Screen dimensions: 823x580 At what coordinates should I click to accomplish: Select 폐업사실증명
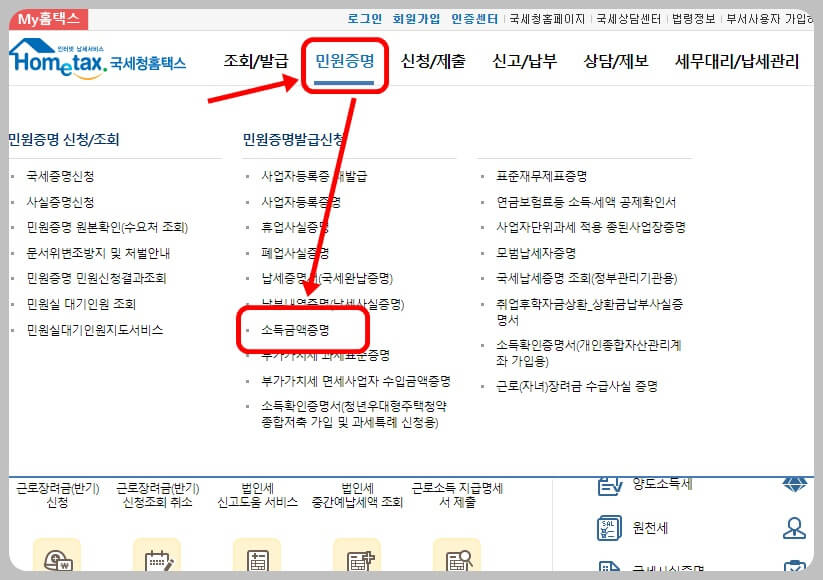295,253
